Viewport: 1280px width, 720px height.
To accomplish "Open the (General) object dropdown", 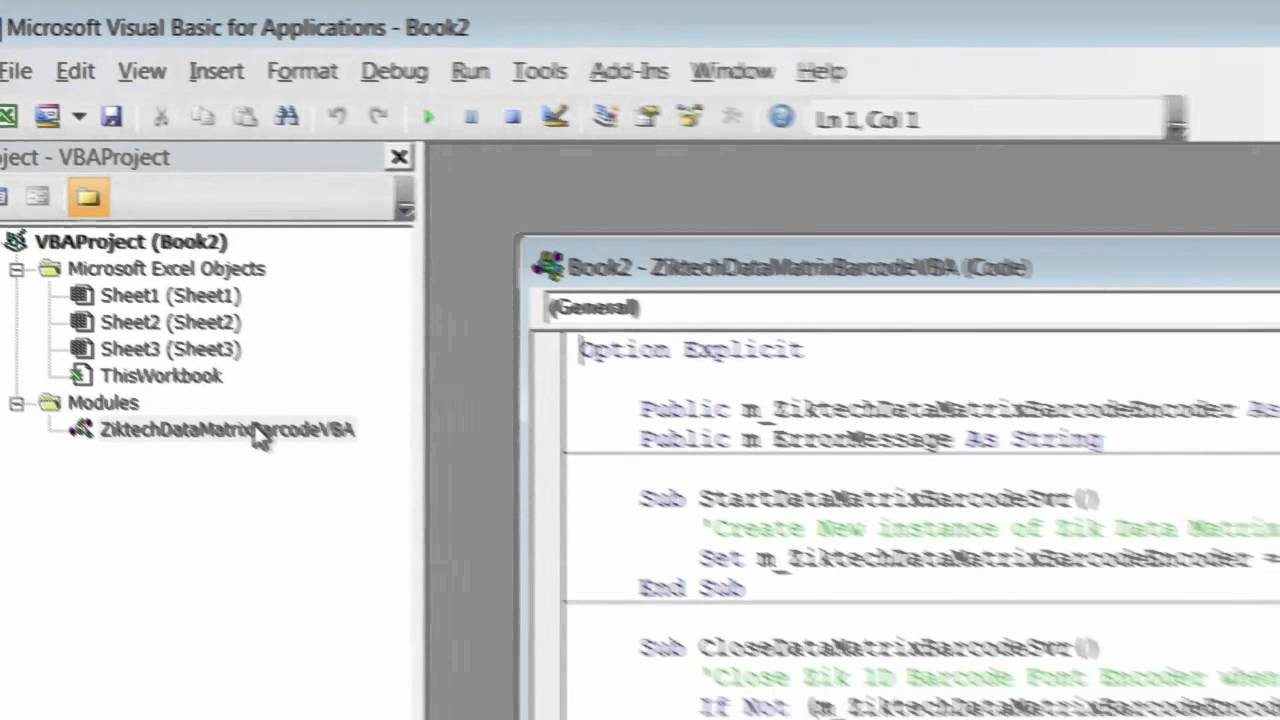I will tap(912, 308).
